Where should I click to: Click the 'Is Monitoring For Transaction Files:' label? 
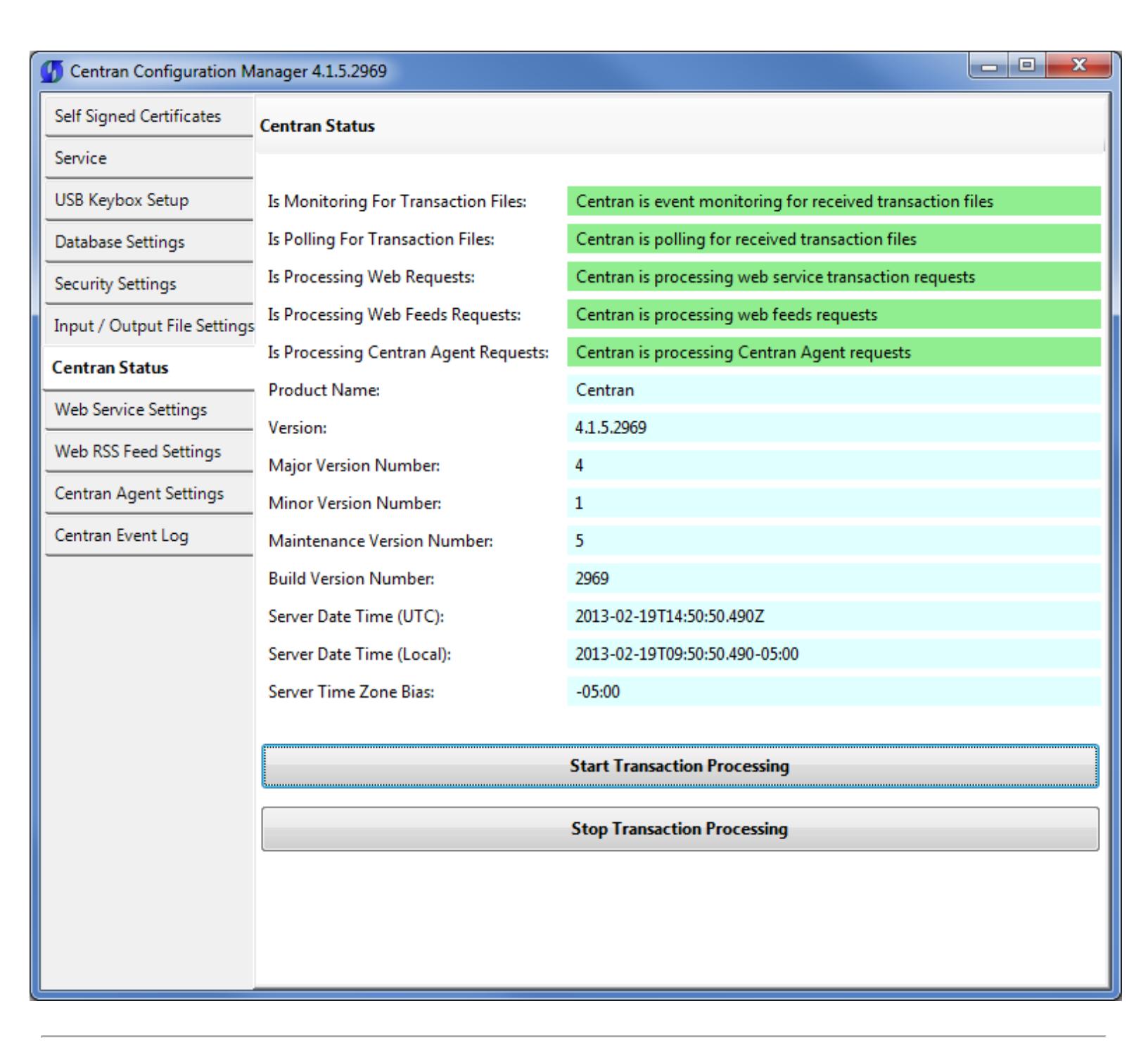[x=397, y=202]
